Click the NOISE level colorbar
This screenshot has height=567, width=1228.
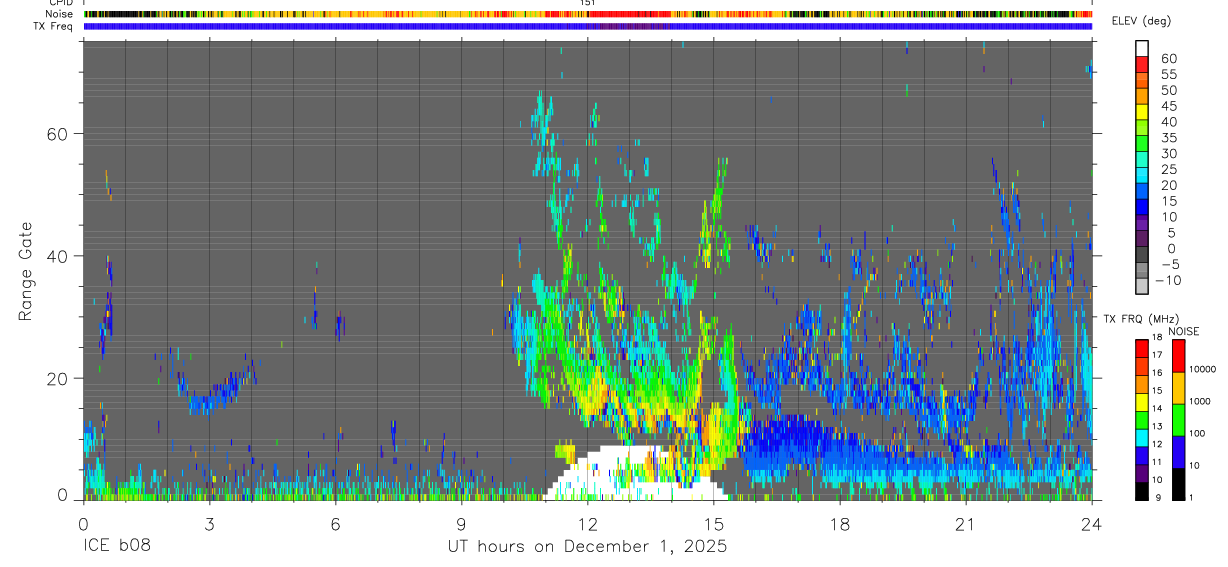tap(1179, 419)
